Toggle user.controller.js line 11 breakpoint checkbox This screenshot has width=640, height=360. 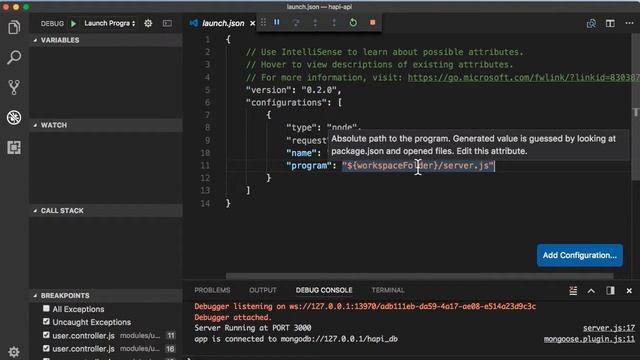(46, 335)
